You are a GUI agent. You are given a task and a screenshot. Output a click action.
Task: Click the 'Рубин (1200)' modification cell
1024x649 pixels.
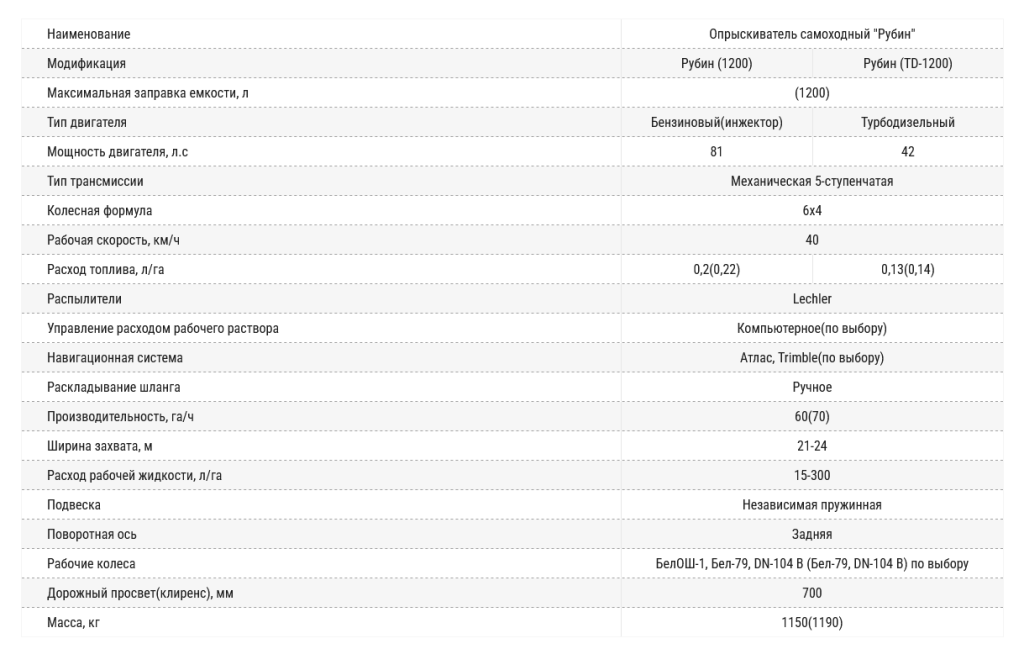click(716, 64)
